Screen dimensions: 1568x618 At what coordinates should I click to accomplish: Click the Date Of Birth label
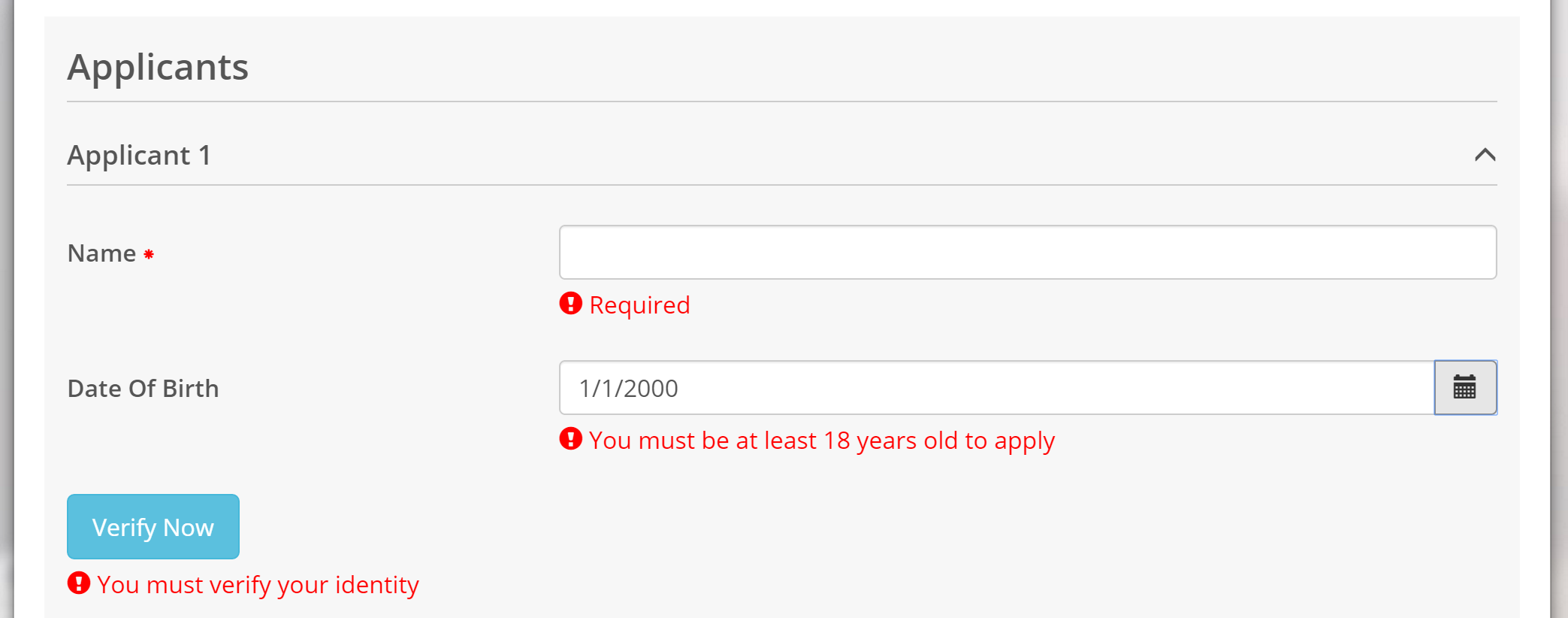(x=143, y=389)
